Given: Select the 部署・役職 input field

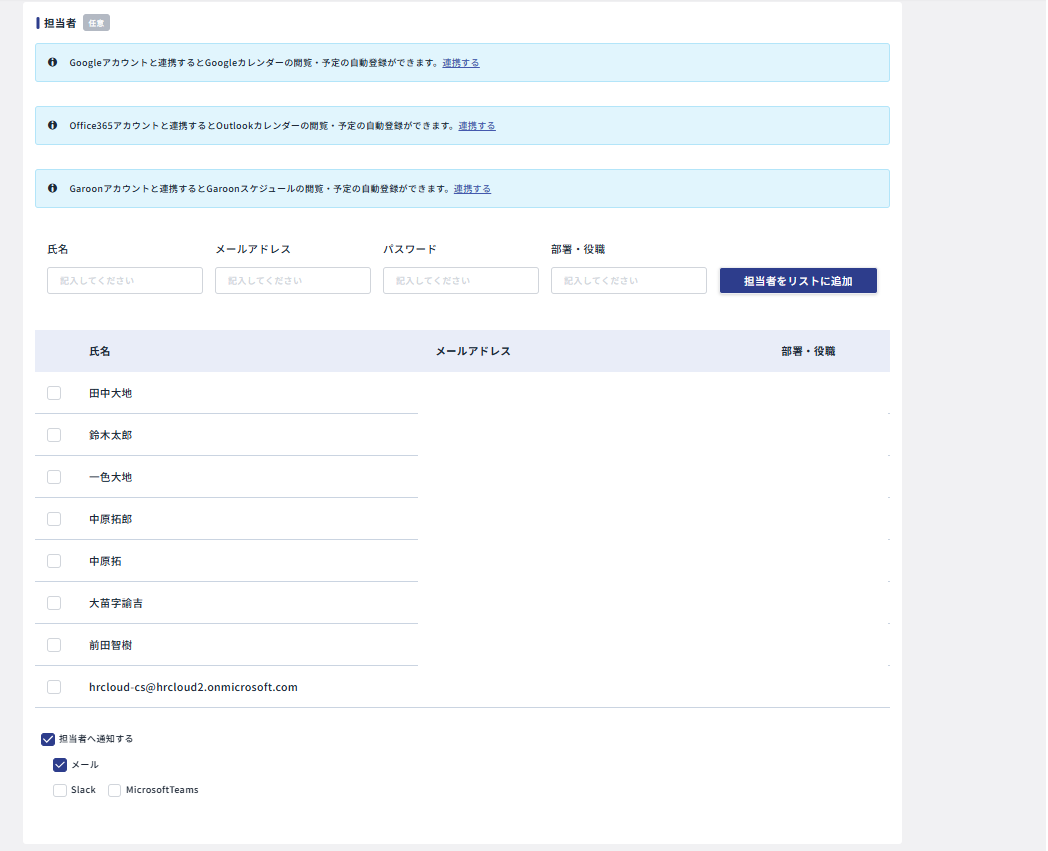Looking at the screenshot, I should click(629, 281).
